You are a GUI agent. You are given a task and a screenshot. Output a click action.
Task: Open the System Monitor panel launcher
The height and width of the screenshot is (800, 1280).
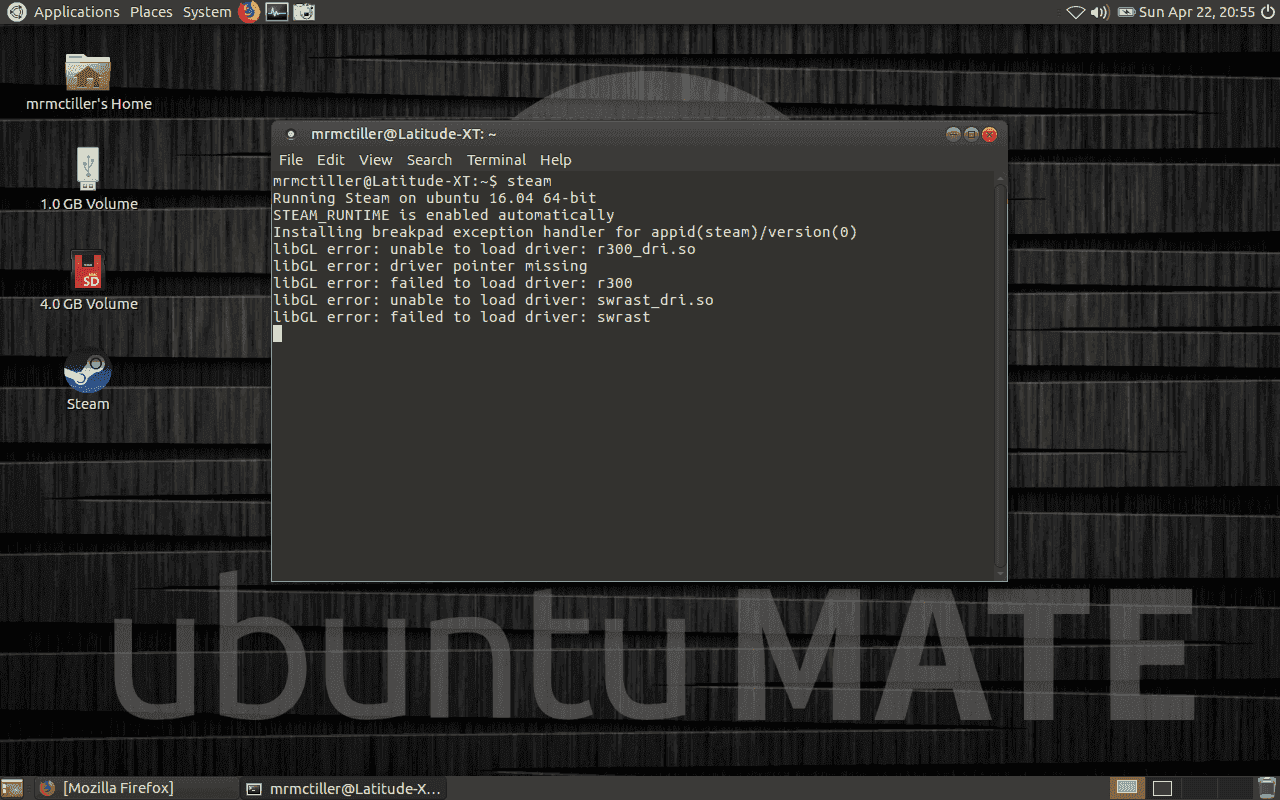276,12
